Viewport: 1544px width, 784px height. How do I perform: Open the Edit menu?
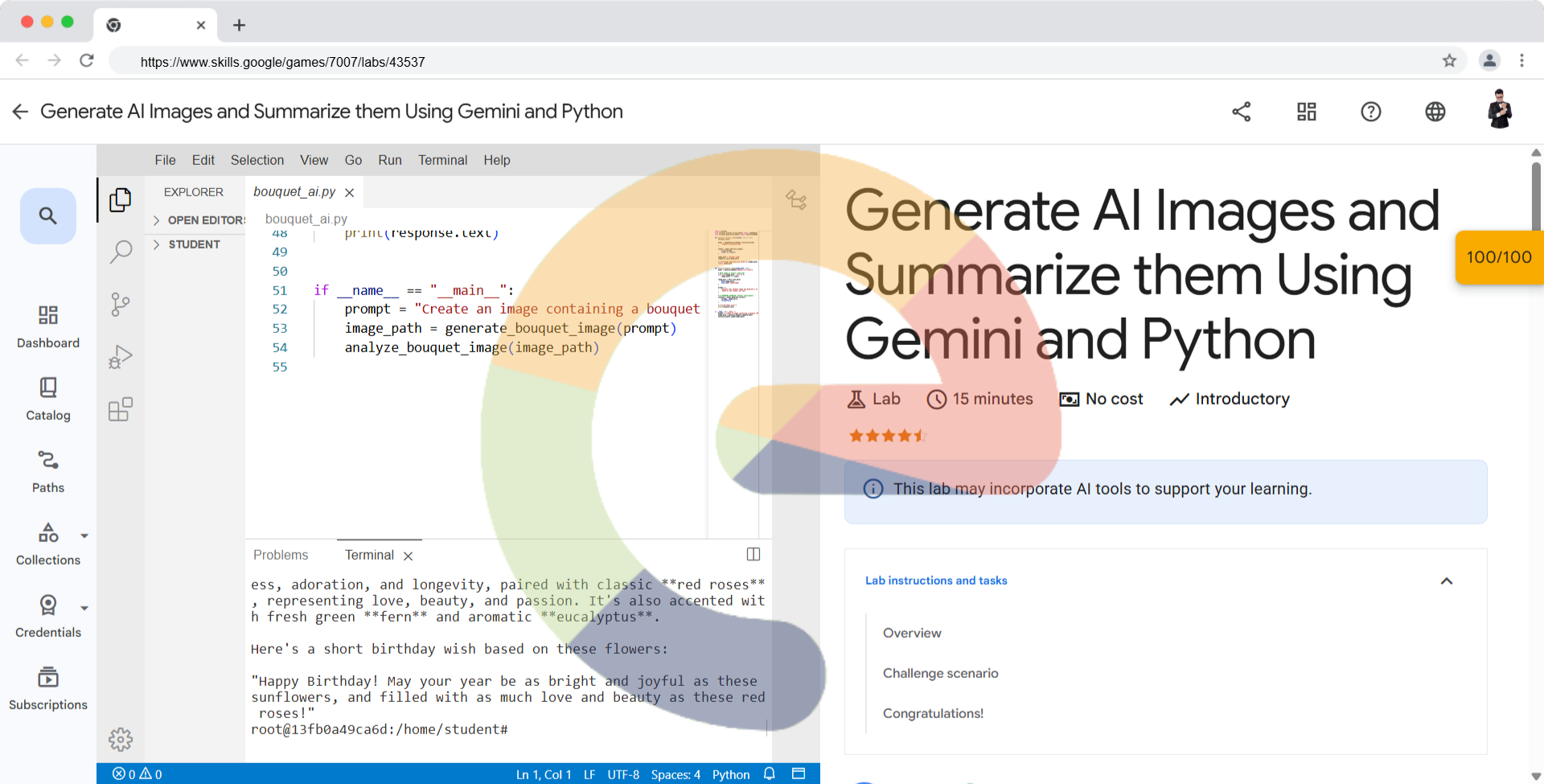point(203,160)
